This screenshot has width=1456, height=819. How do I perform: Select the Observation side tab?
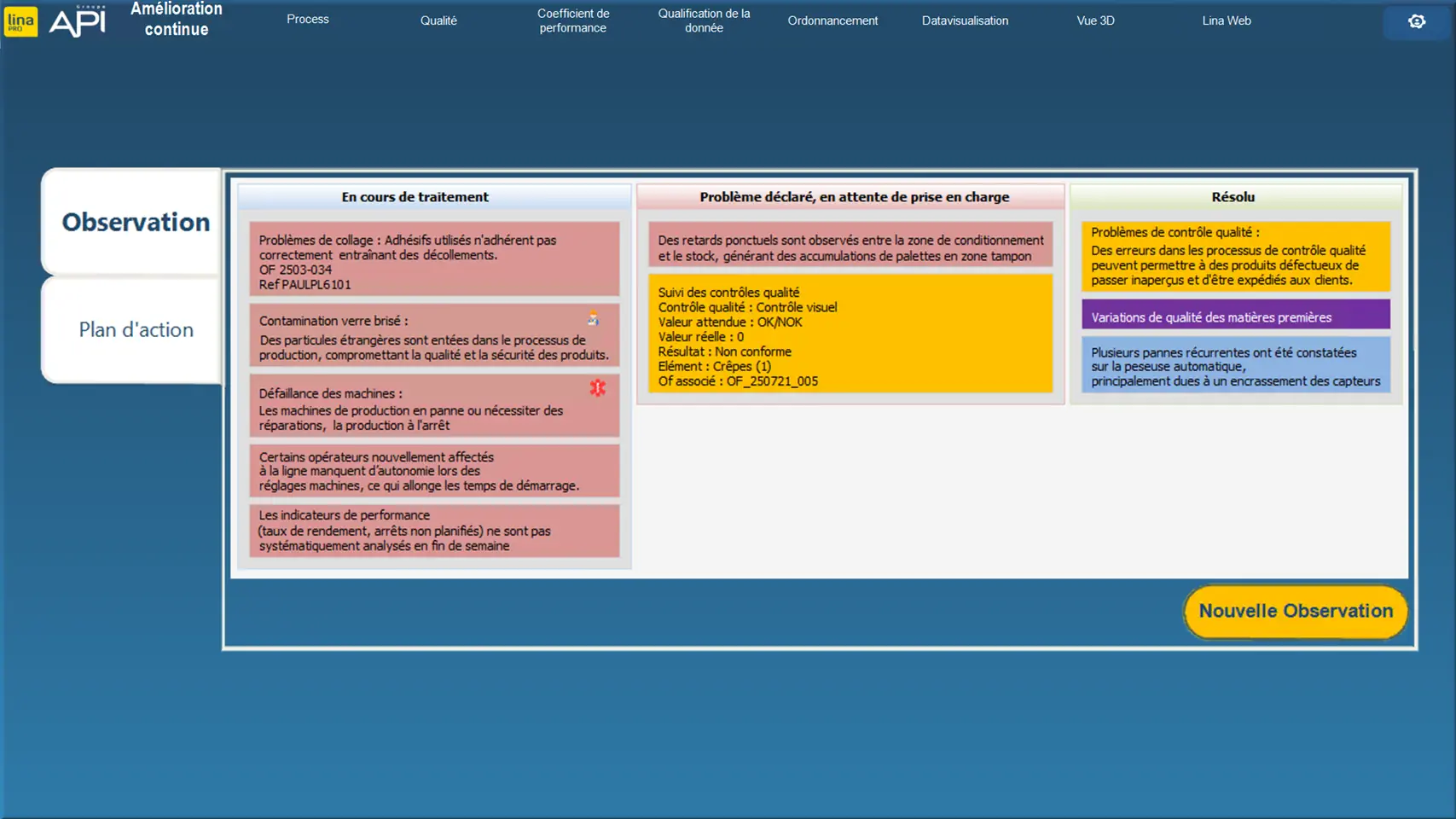135,222
